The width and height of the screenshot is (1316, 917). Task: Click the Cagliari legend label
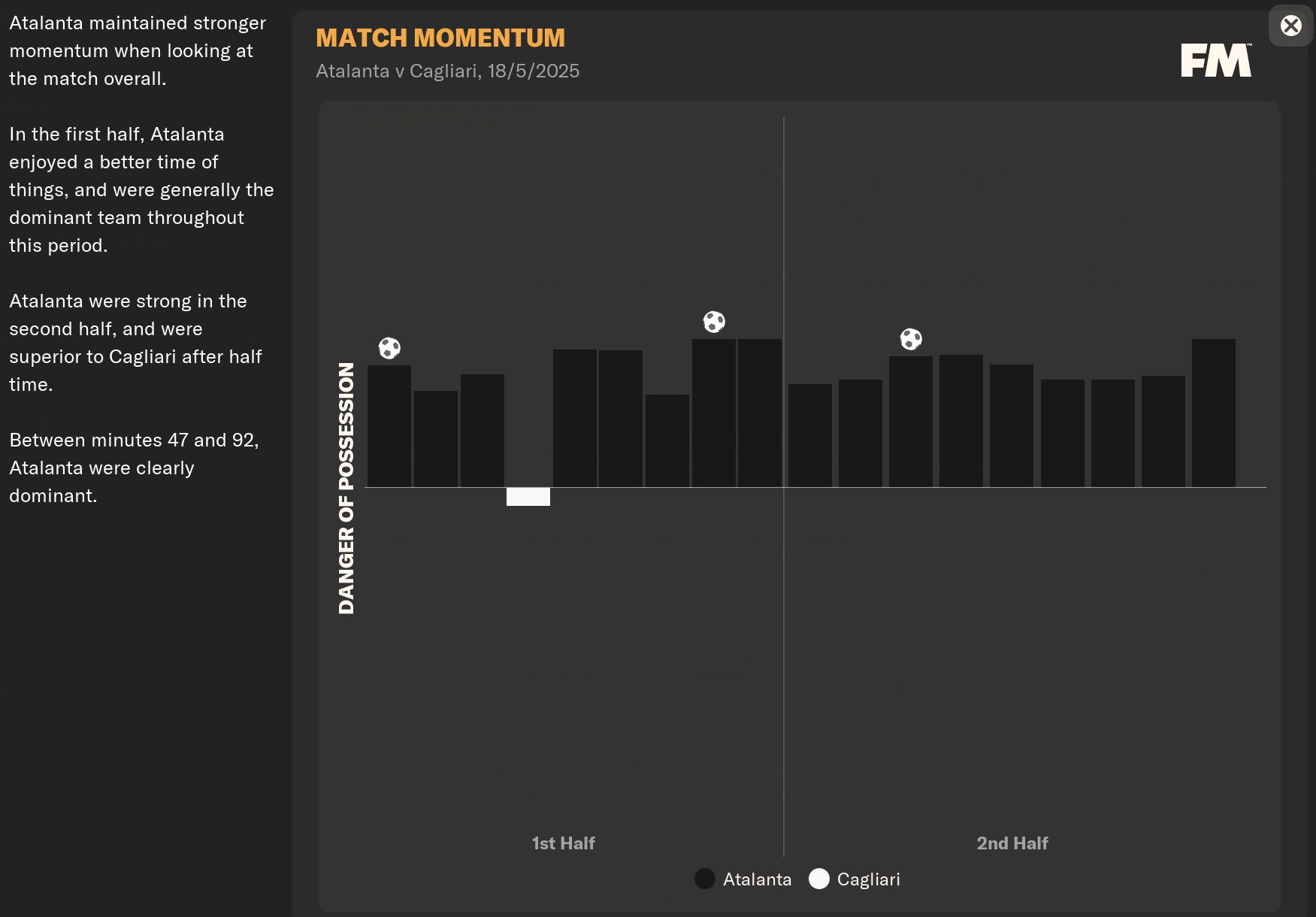(x=868, y=879)
